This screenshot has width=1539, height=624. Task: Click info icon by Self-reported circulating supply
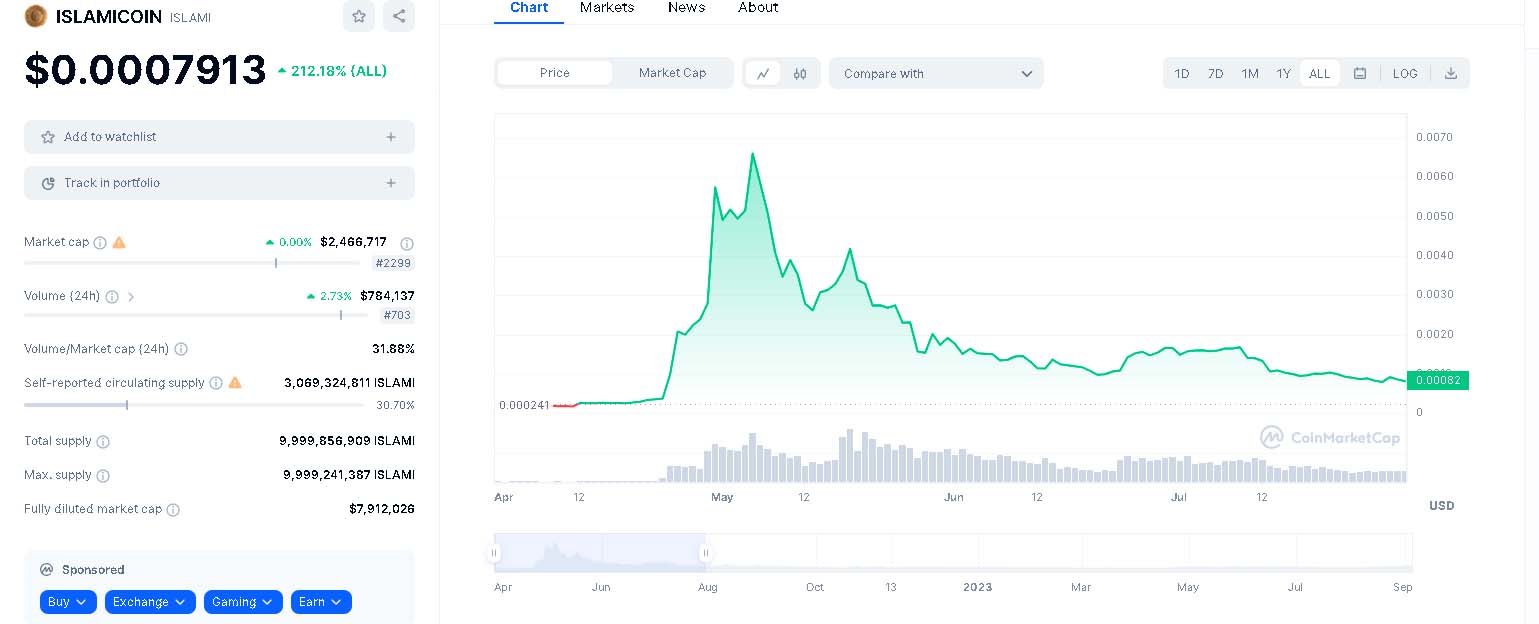point(216,383)
